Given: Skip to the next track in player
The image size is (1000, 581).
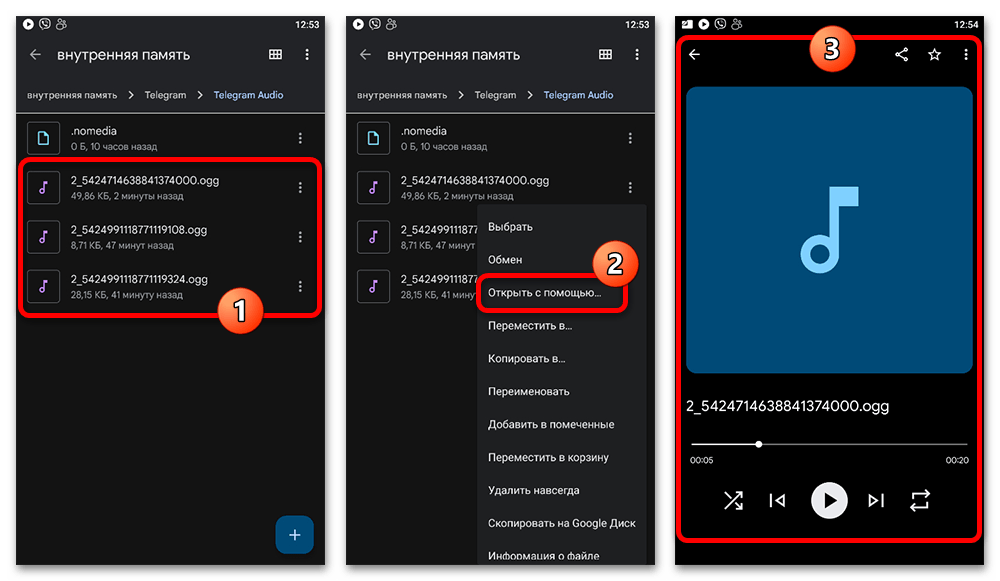Looking at the screenshot, I should click(x=876, y=501).
